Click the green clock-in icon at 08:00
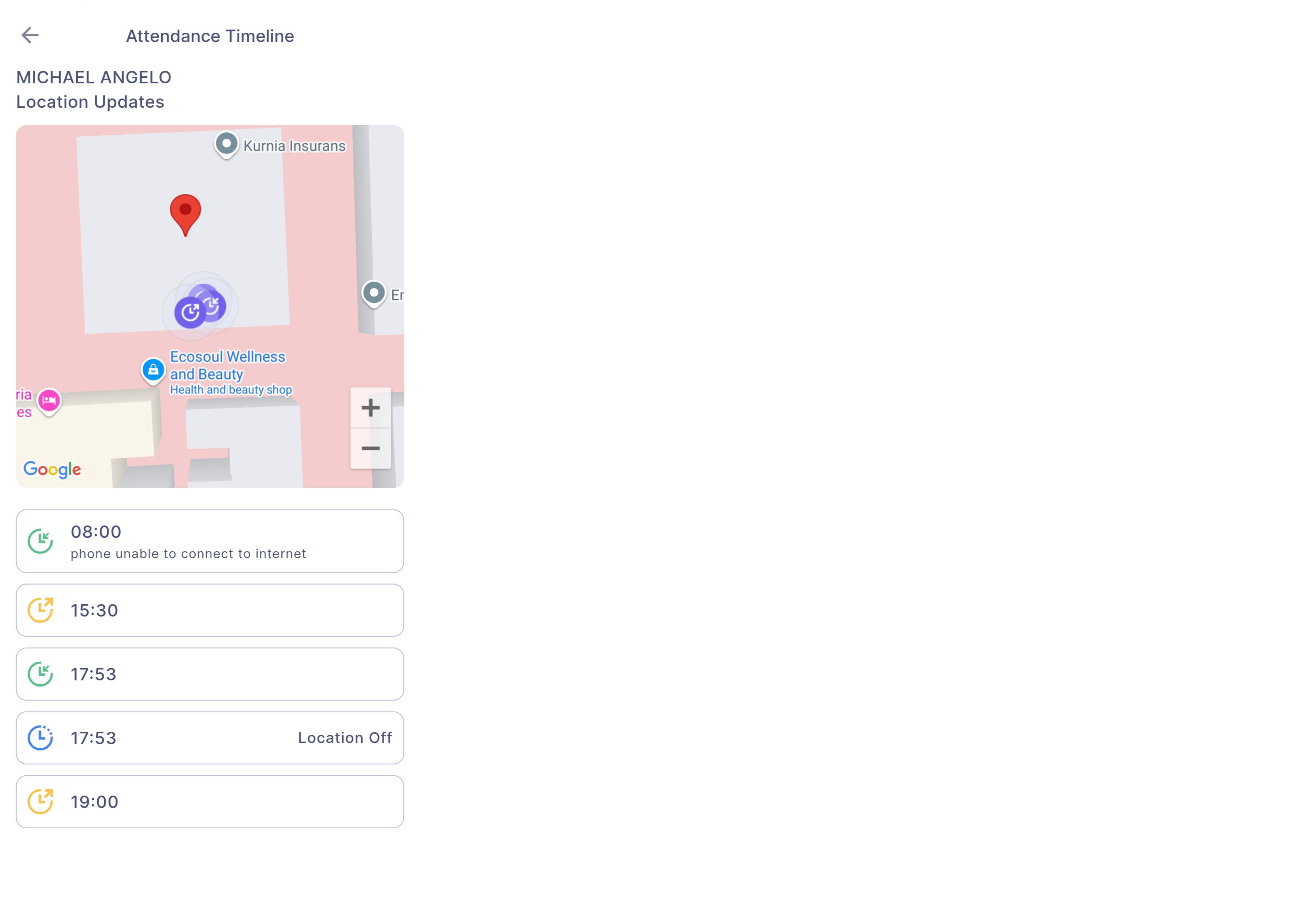This screenshot has width=1316, height=903. tap(40, 541)
